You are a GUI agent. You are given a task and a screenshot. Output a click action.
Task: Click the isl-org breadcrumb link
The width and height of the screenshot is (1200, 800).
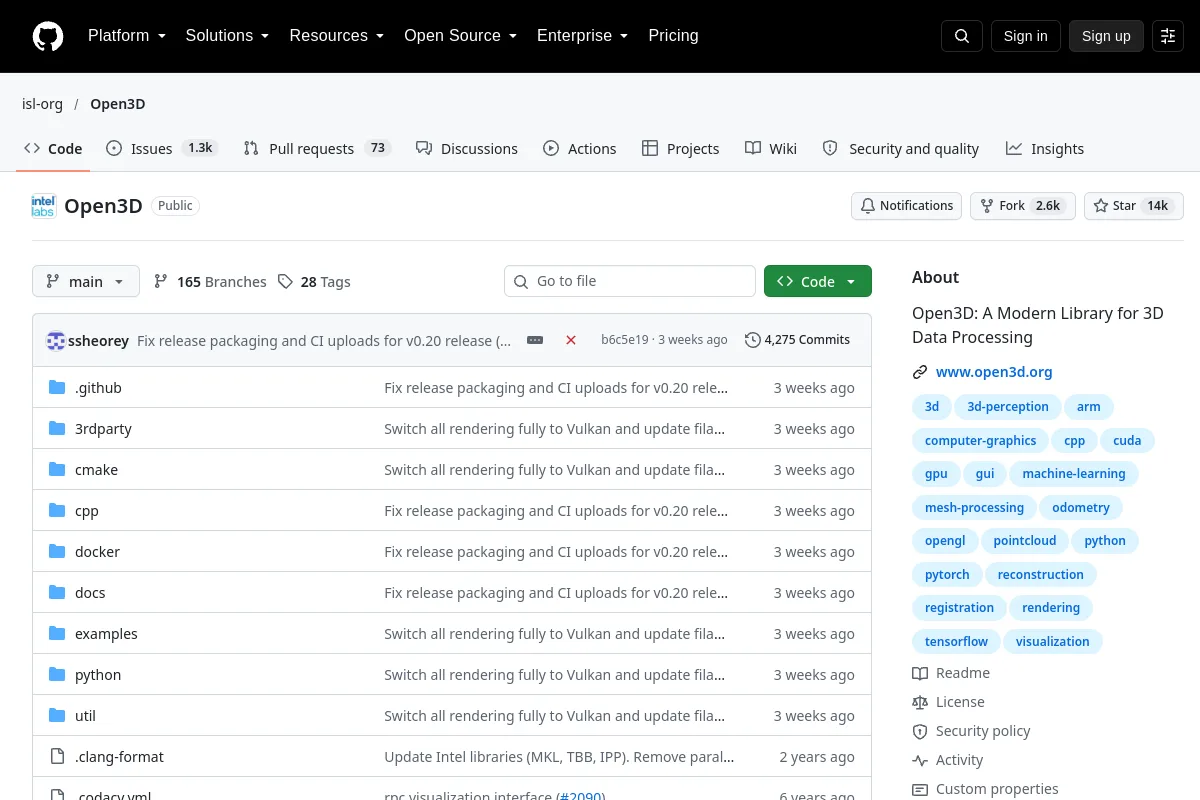[x=42, y=104]
